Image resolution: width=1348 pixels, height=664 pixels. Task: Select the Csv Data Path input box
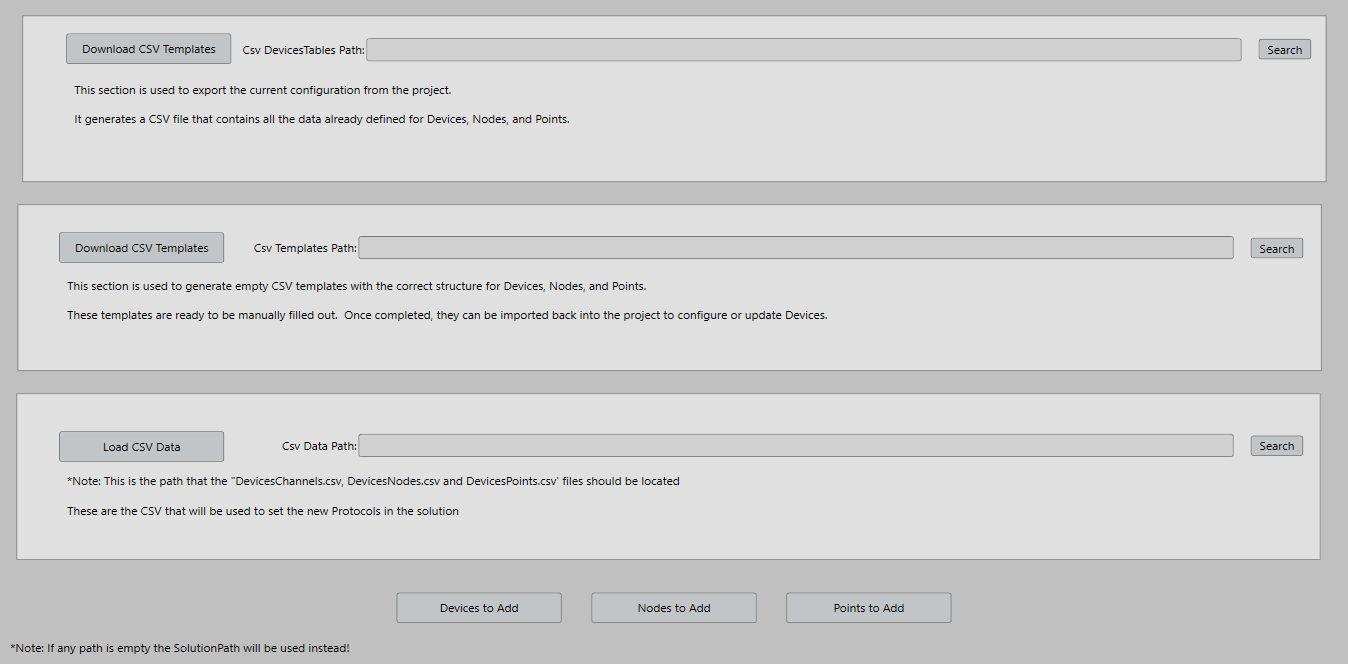[x=796, y=446]
